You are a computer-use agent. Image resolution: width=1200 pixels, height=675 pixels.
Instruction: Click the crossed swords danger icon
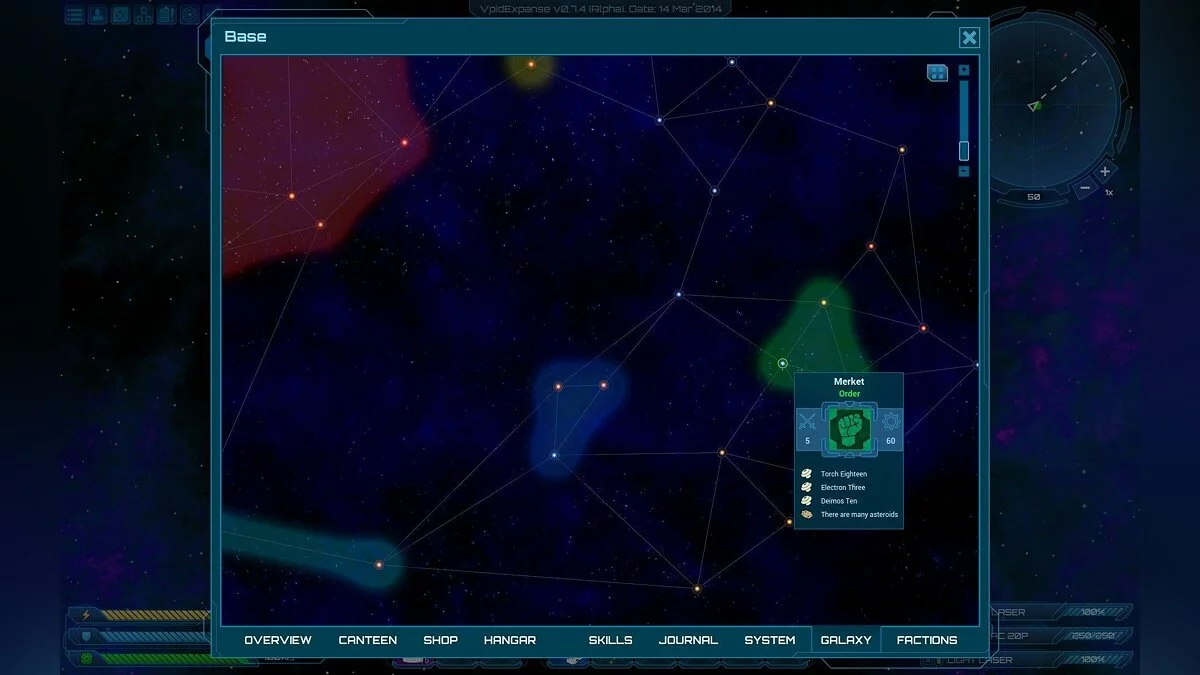808,422
